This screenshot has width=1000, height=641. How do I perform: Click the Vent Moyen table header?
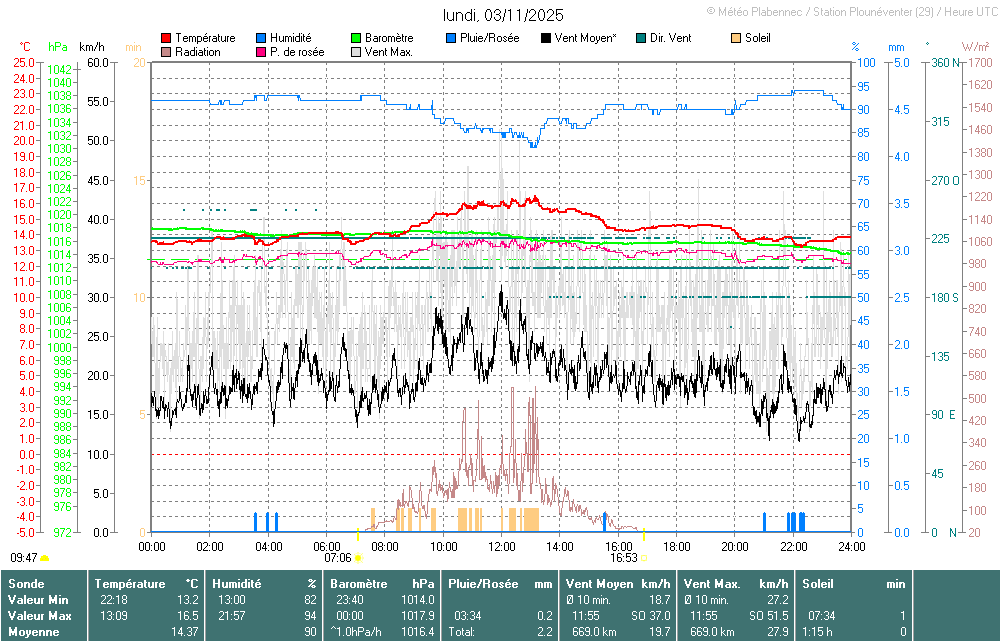coord(597,583)
